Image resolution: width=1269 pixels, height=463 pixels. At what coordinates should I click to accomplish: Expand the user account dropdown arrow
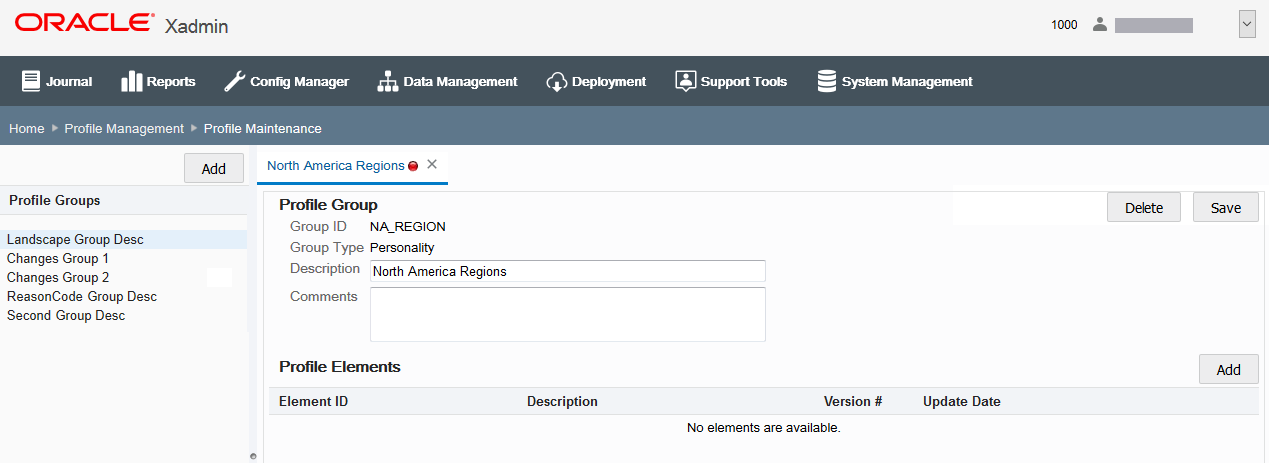pos(1247,24)
